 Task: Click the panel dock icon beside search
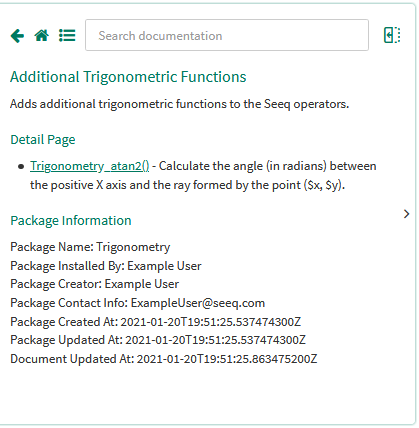(x=392, y=35)
